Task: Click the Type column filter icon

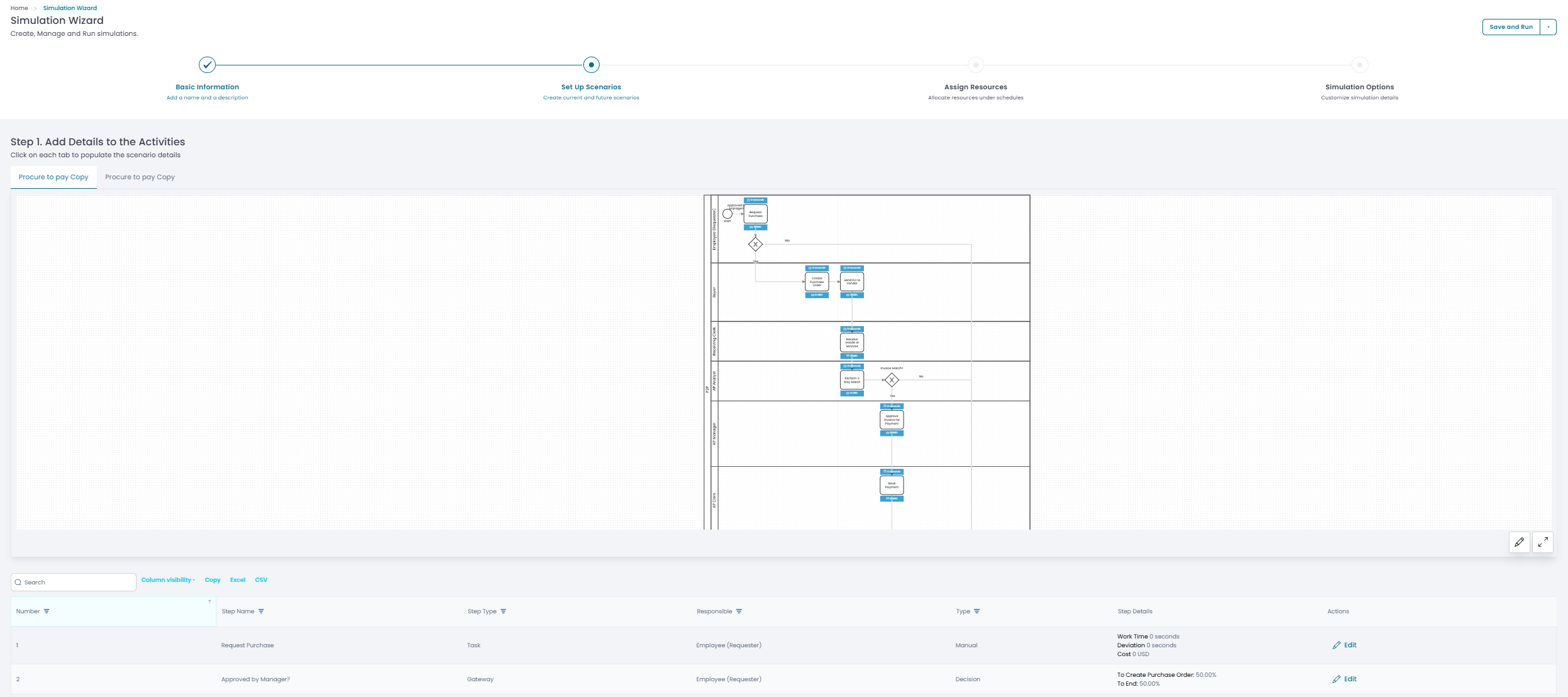Action: (x=977, y=611)
